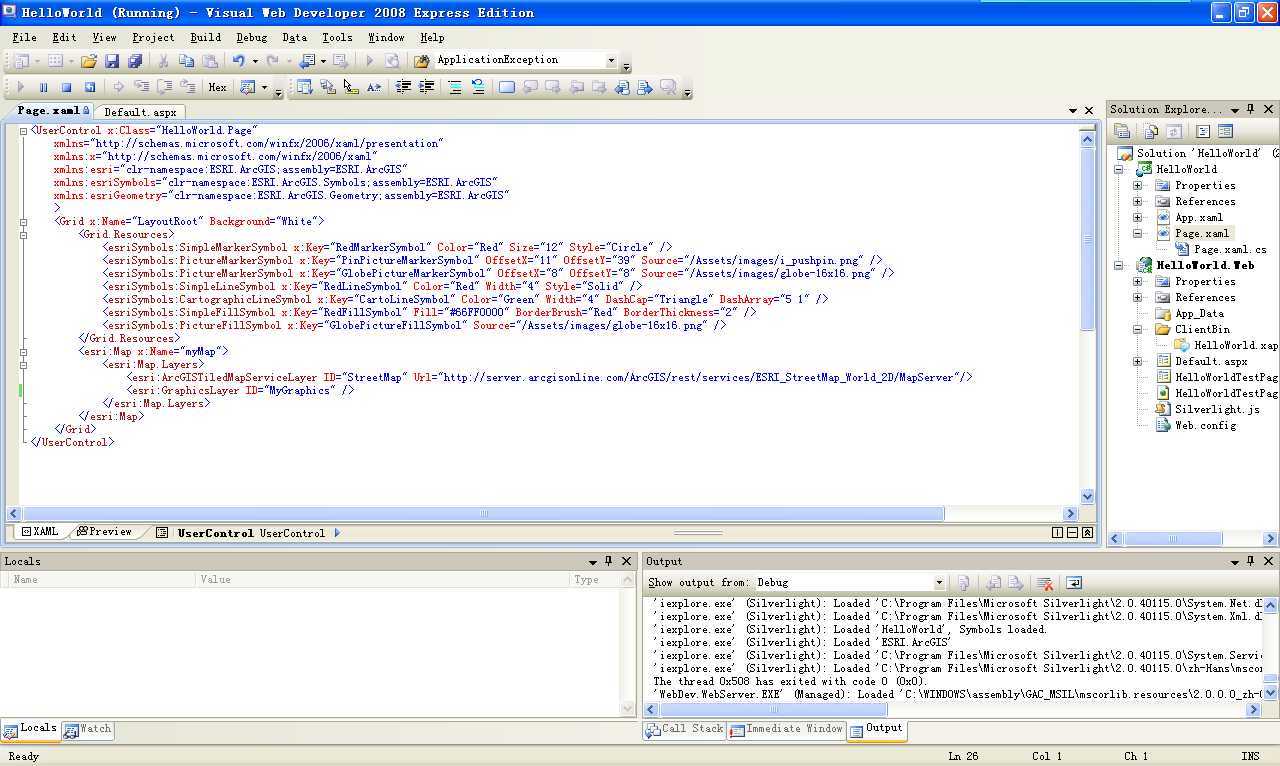Click Solution Explorer Refresh icon
The image size is (1280, 766).
click(x=1174, y=131)
